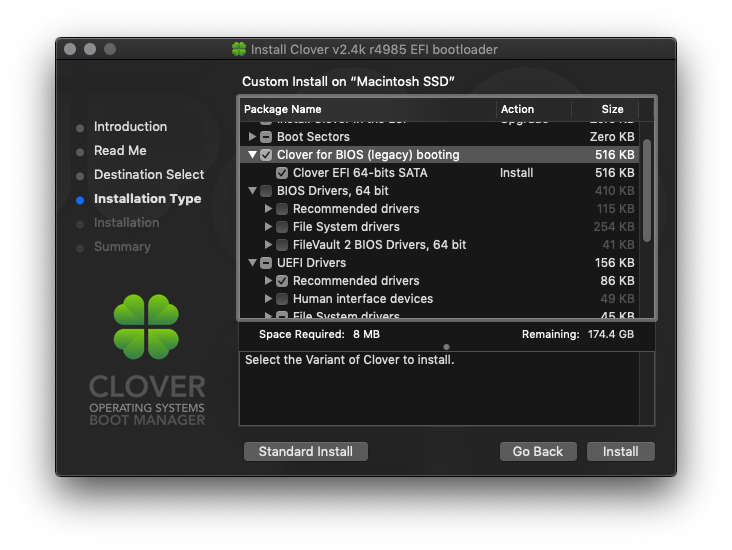Select the Installation Type step
Image resolution: width=732 pixels, height=550 pixels.
point(148,199)
